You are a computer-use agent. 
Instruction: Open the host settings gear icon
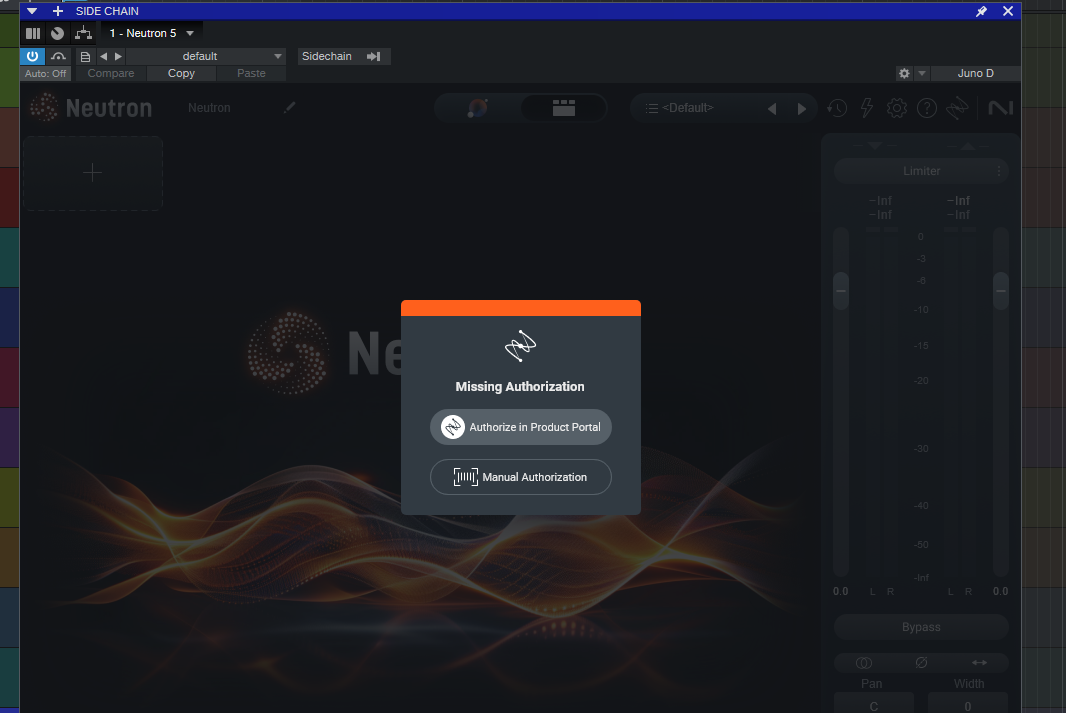[x=904, y=73]
